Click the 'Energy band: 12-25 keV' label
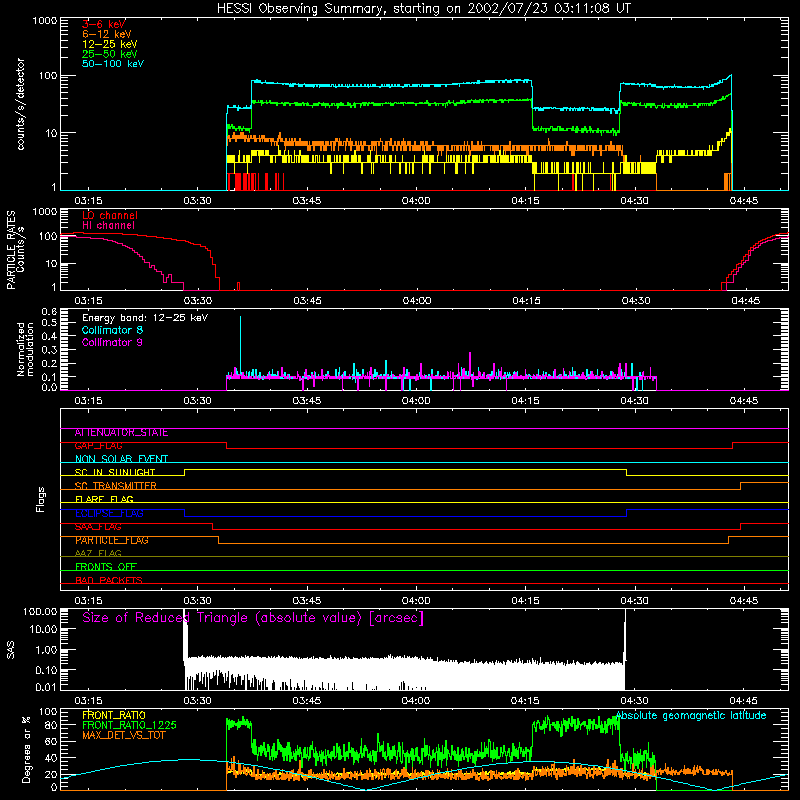Image resolution: width=800 pixels, height=800 pixels. click(145, 318)
